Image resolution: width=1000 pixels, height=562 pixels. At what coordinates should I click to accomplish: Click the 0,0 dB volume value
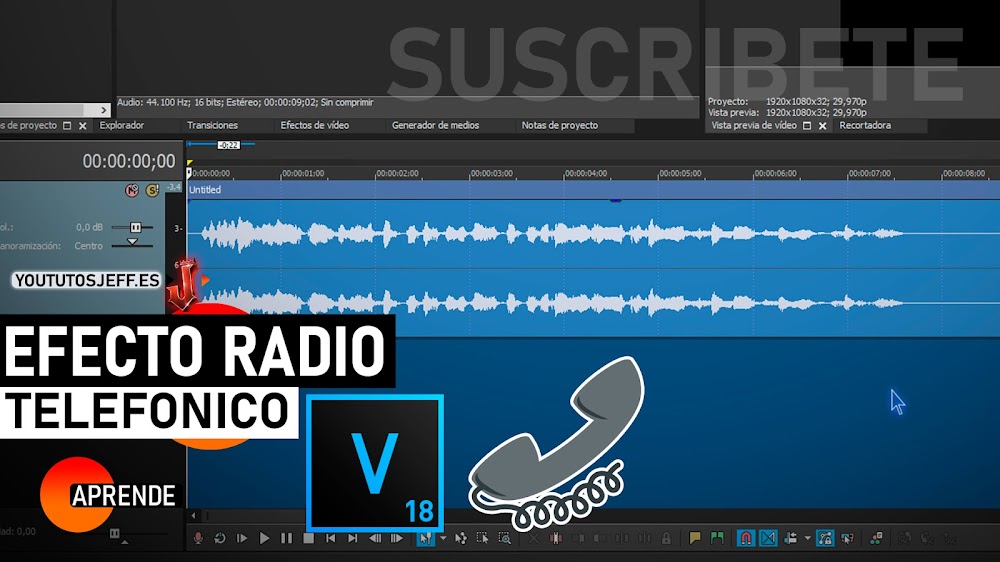89,227
